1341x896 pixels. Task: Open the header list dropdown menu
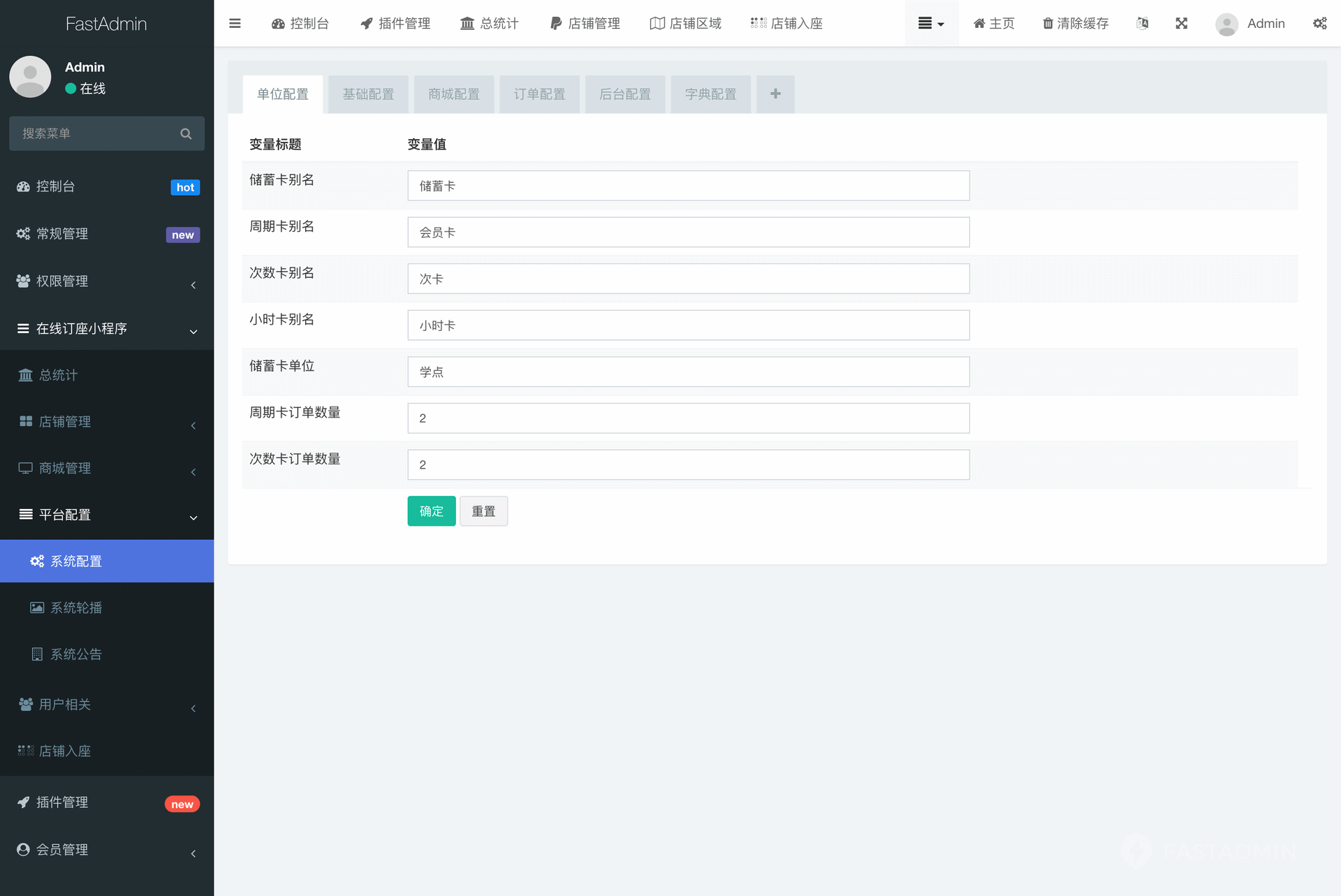[931, 23]
